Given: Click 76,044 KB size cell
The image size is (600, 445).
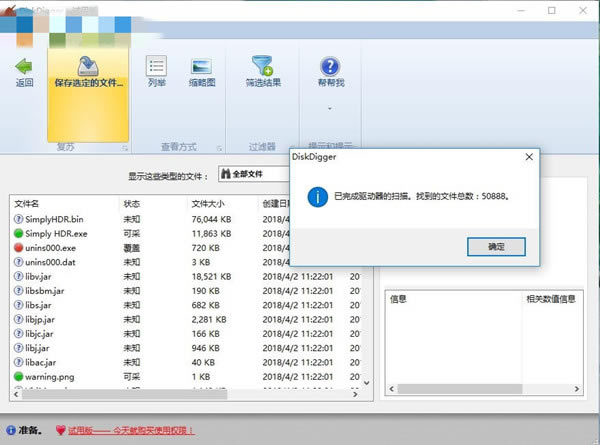Looking at the screenshot, I should click(211, 219).
